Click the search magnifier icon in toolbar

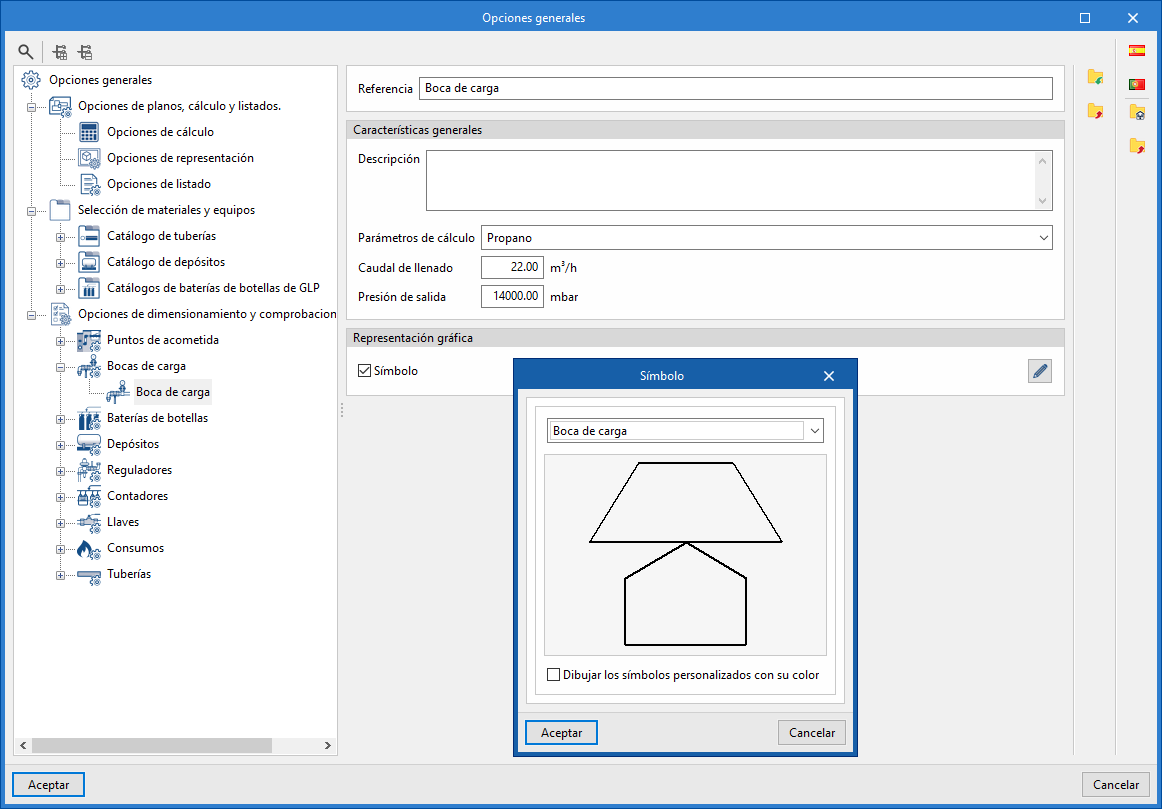point(26,52)
